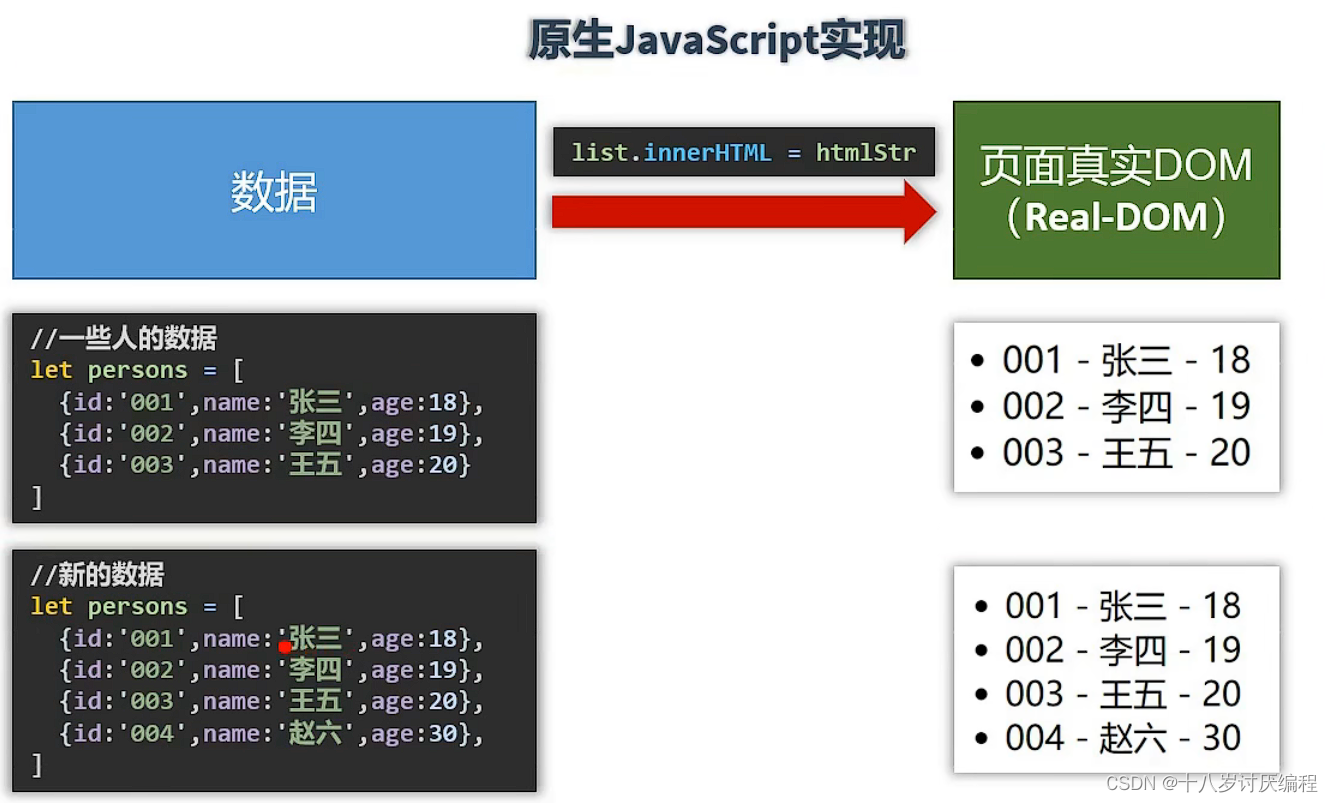Click the id:'004' 赵六 code row
Image resolution: width=1333 pixels, height=803 pixels.
271,734
